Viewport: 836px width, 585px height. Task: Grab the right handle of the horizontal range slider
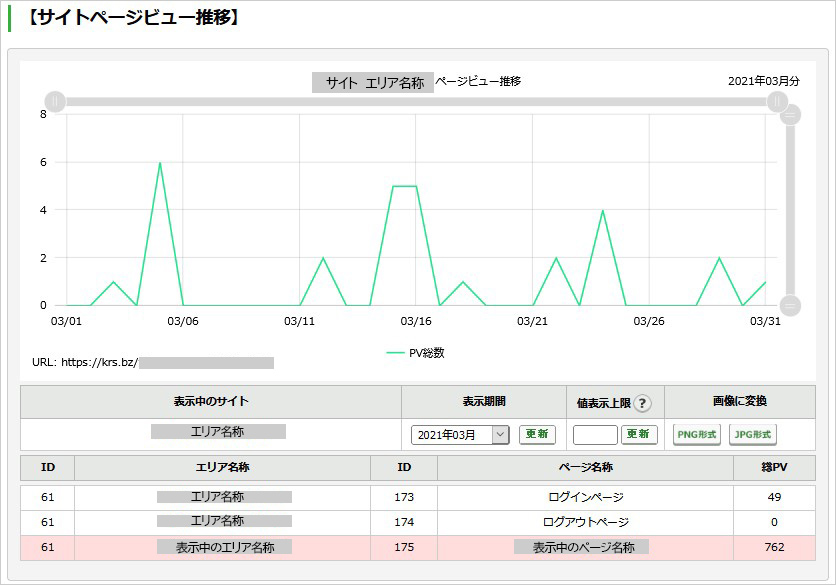(777, 101)
